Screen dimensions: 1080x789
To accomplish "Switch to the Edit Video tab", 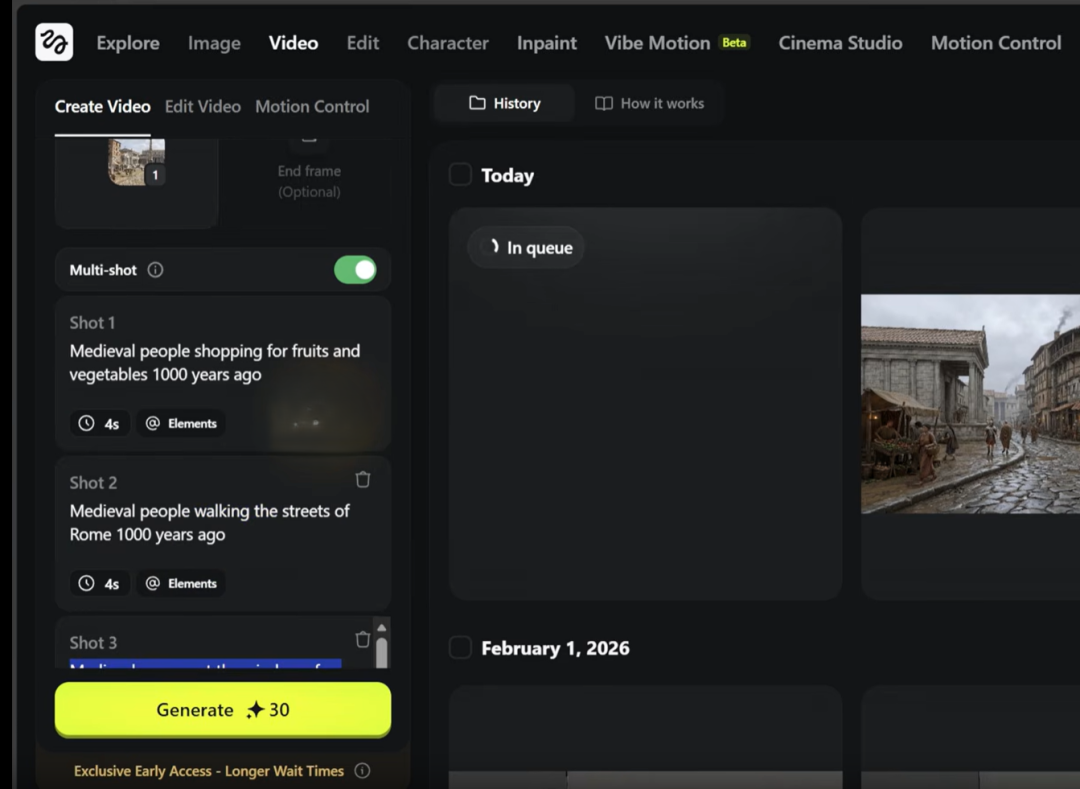I will [x=202, y=106].
